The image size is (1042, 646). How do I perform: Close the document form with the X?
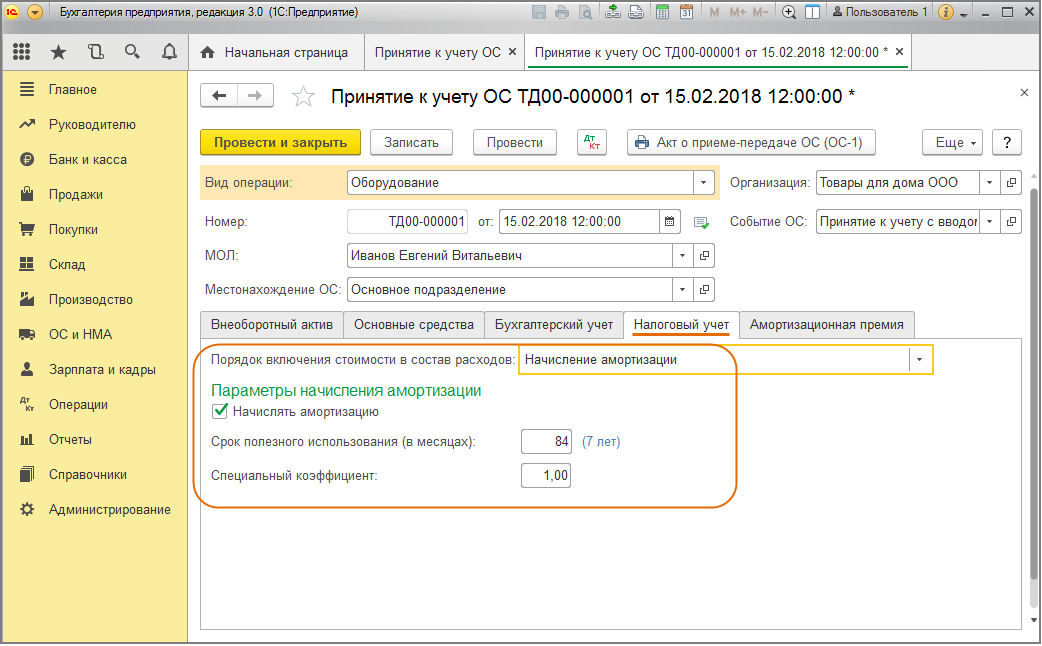click(1024, 92)
